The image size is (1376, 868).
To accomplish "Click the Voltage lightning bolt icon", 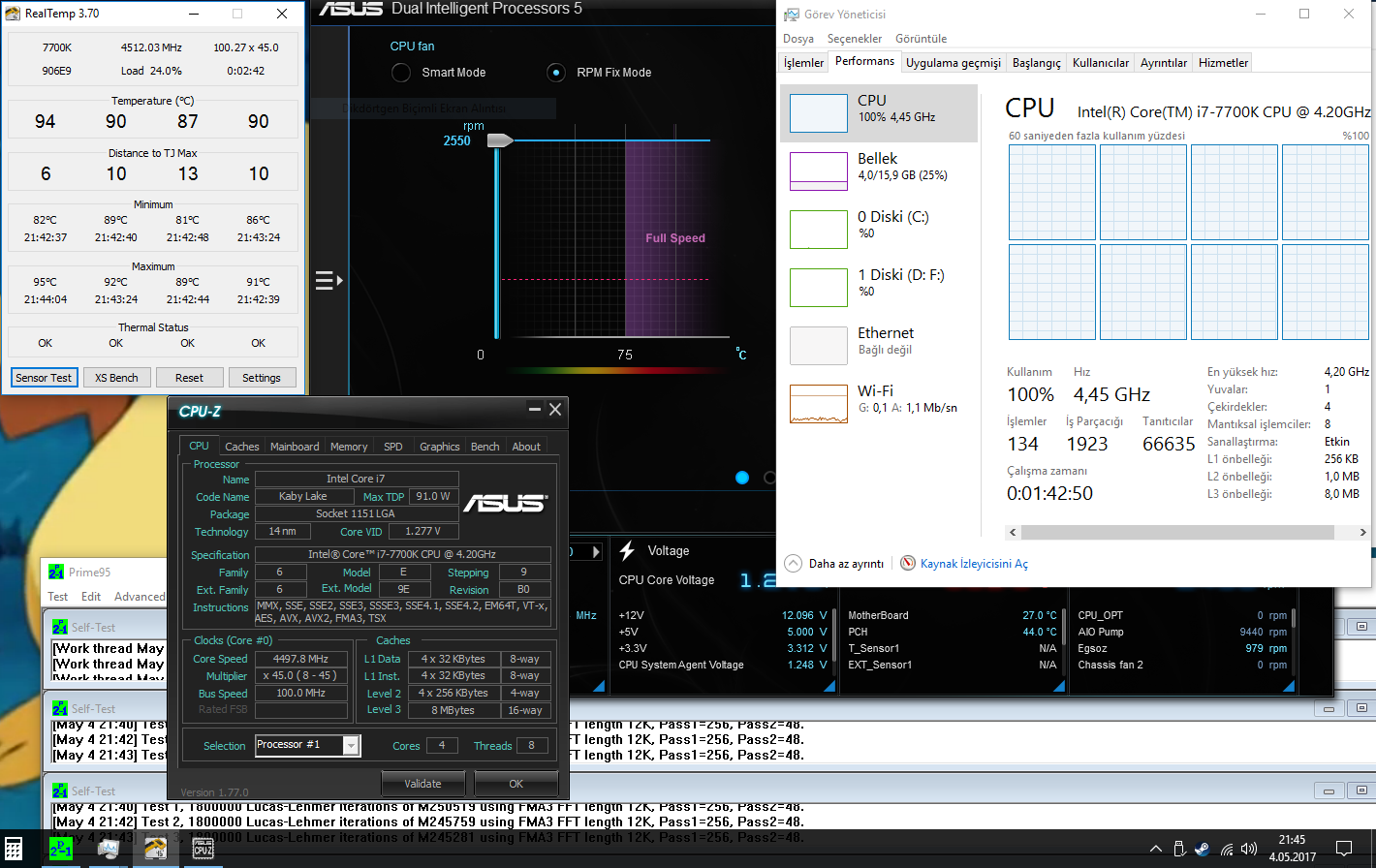I will click(627, 550).
